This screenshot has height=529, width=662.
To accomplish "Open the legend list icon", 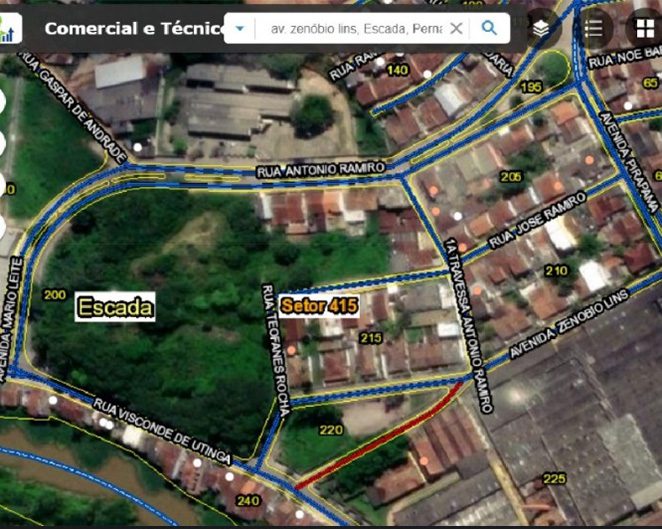I will [594, 28].
